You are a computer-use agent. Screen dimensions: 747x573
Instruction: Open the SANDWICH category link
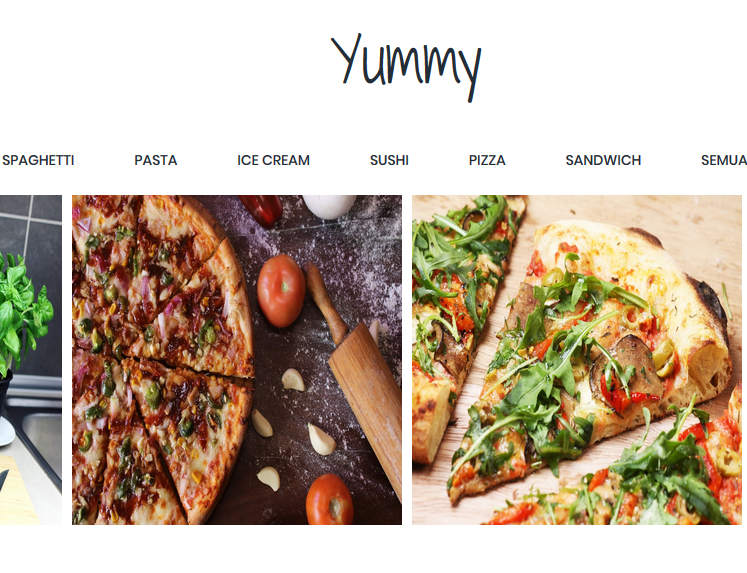(x=603, y=160)
